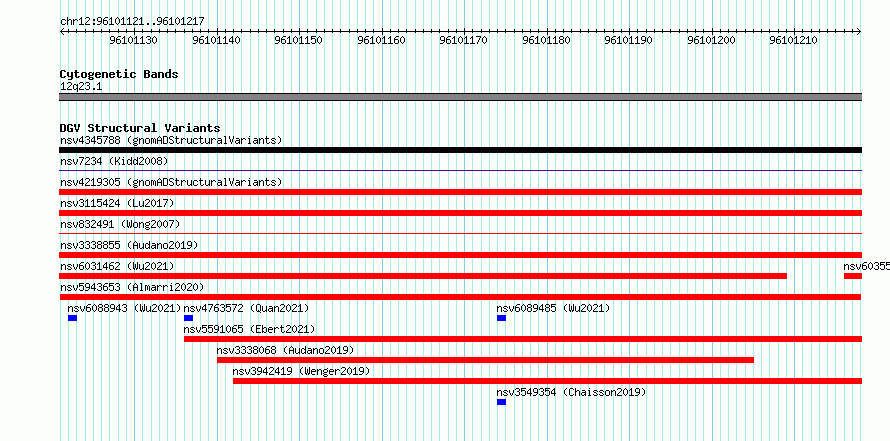Open nsv6031462 (Wu2021) variant label
The width and height of the screenshot is (890, 441).
click(x=117, y=266)
